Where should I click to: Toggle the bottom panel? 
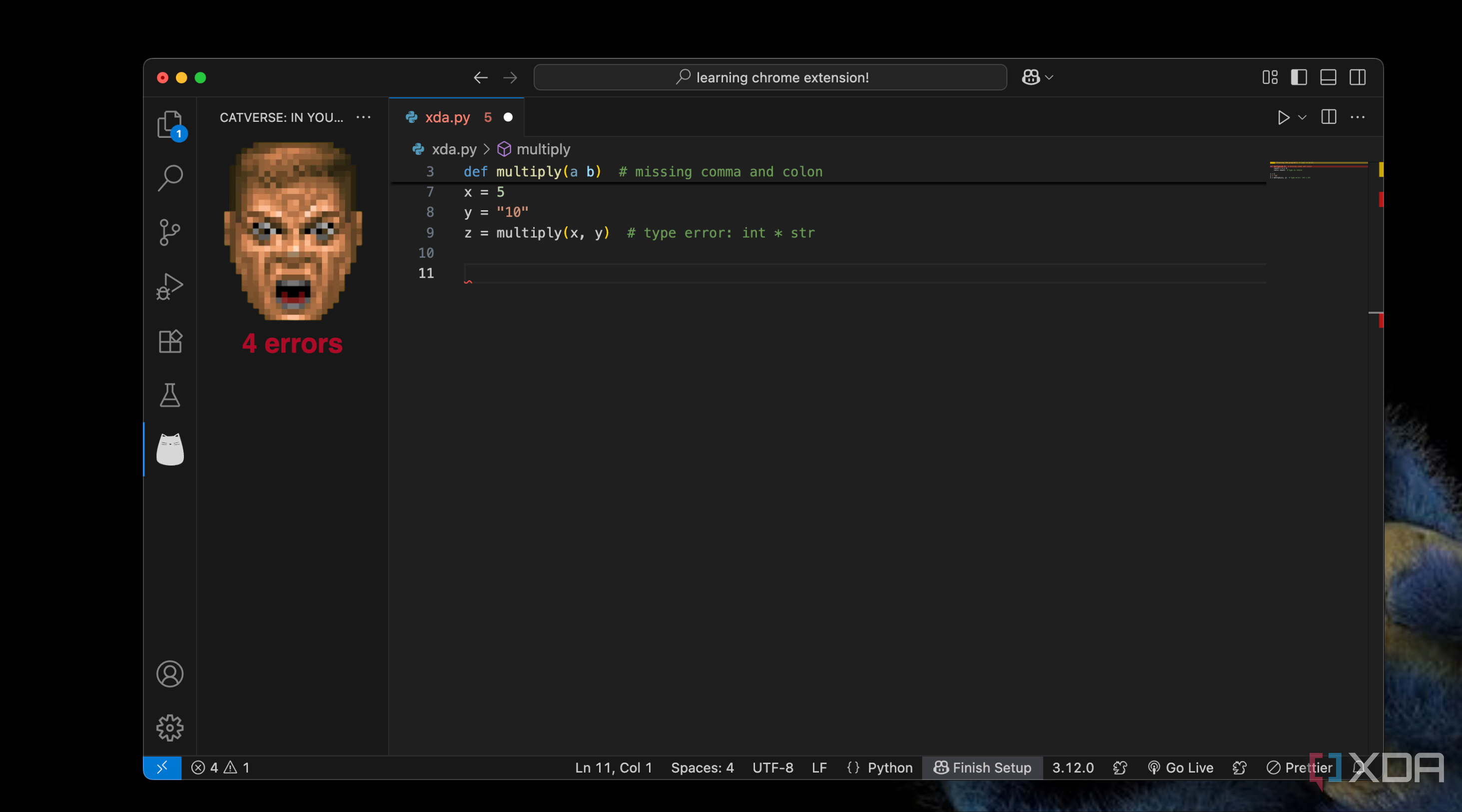coord(1328,78)
